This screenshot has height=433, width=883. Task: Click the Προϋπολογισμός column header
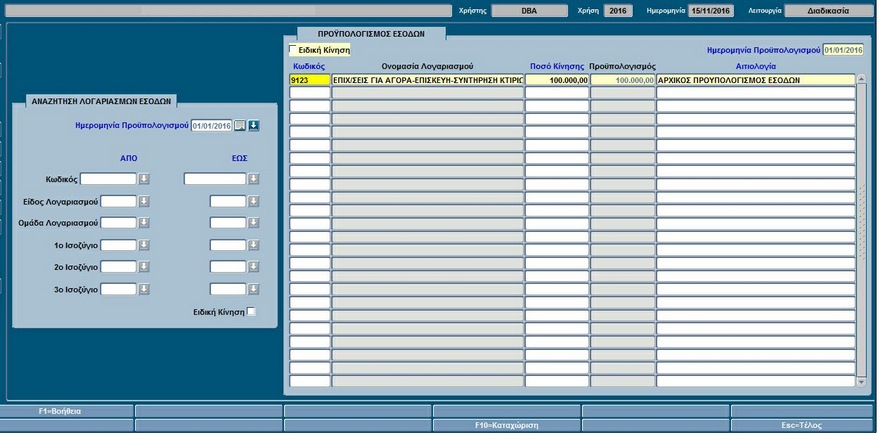coord(623,66)
